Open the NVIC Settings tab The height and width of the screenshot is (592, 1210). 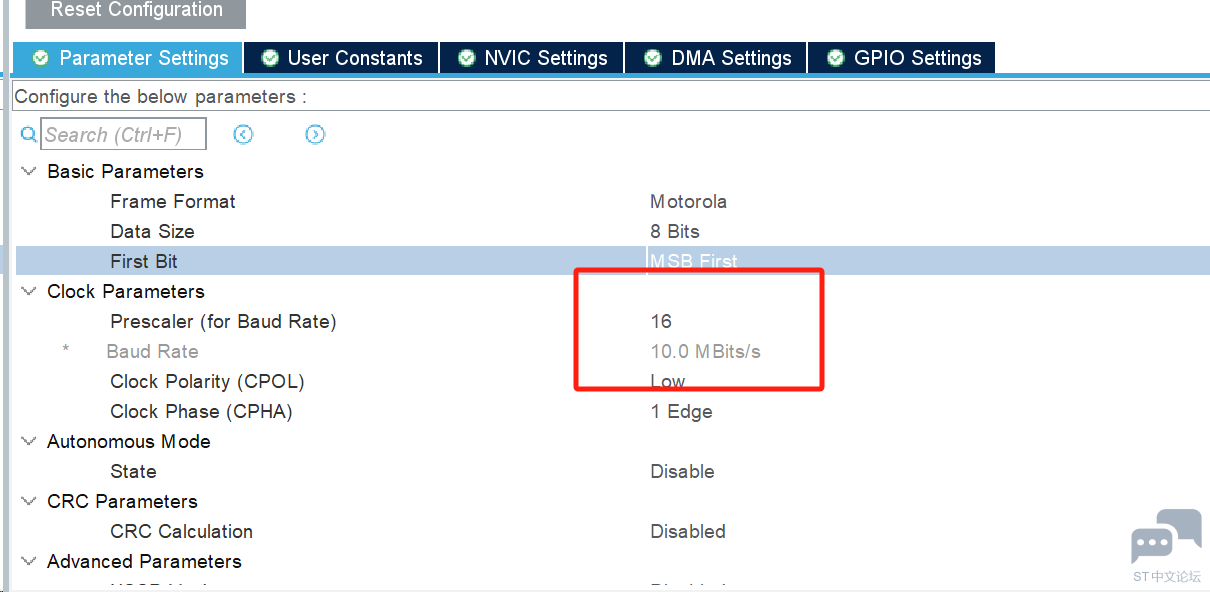533,58
